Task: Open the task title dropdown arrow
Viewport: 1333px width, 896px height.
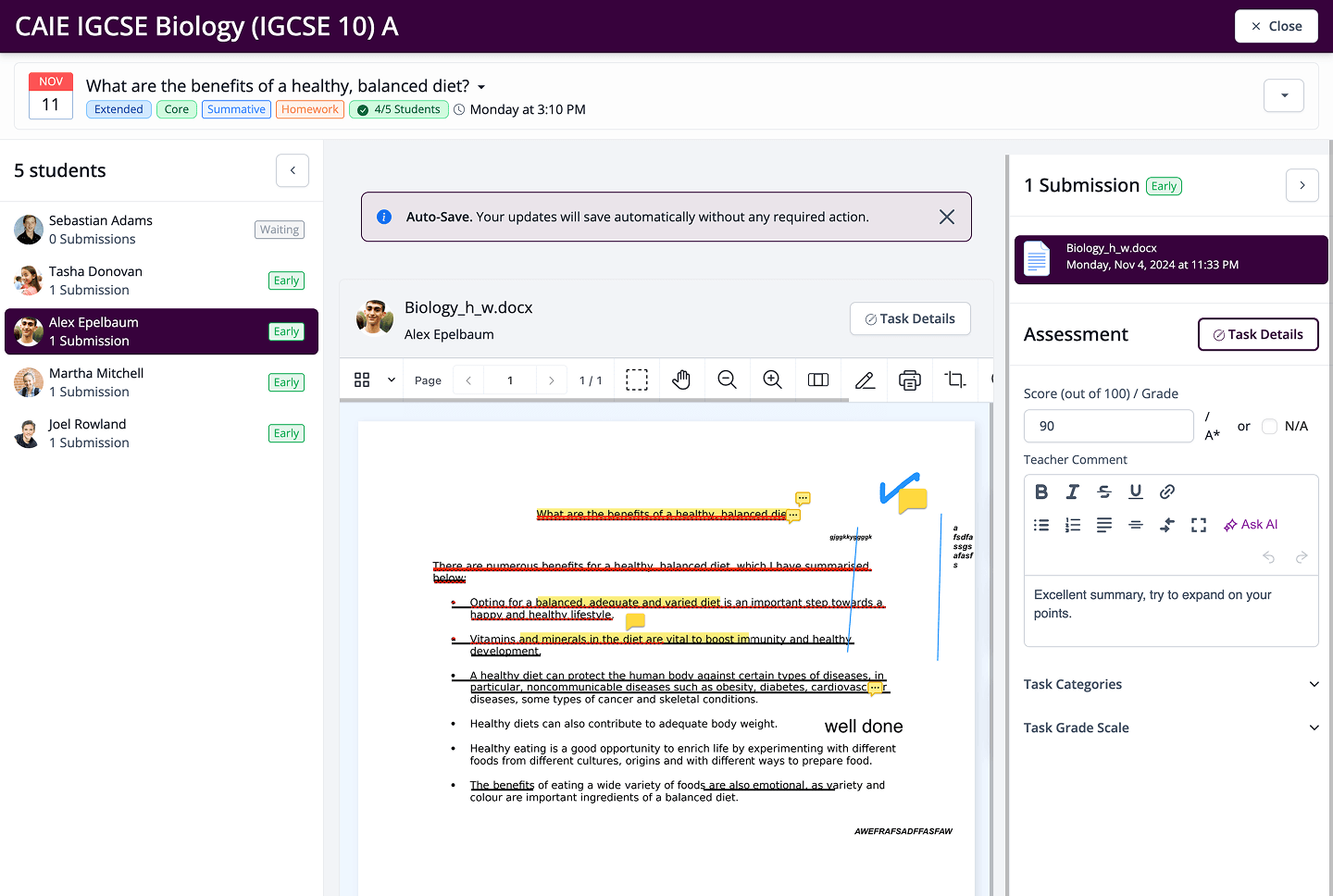Action: click(x=481, y=87)
